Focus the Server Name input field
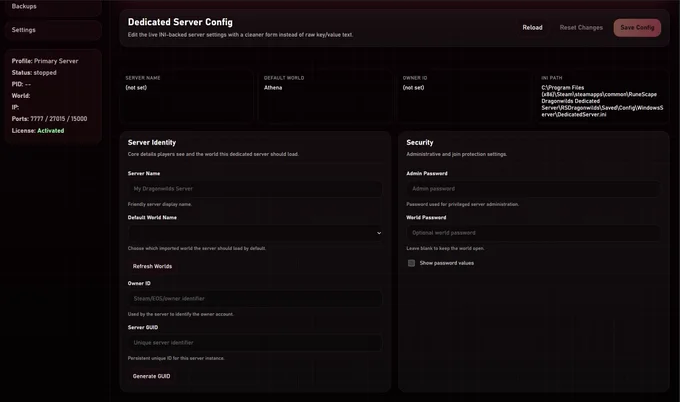 pos(255,189)
